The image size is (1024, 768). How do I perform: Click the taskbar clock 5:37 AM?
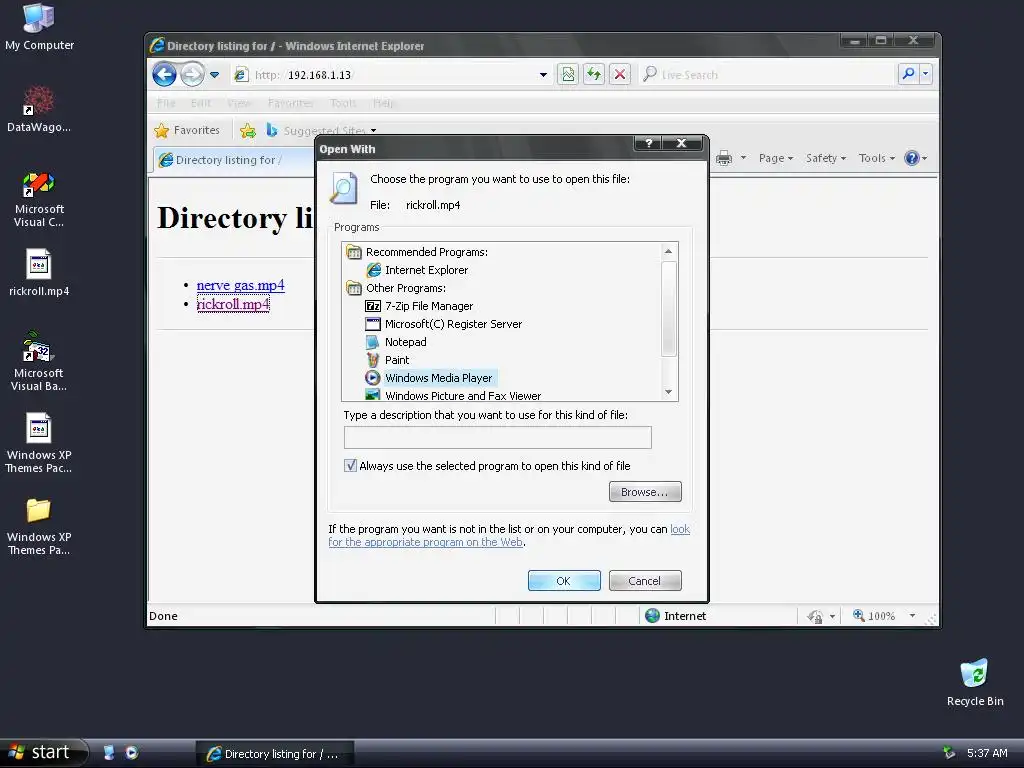pyautogui.click(x=987, y=753)
